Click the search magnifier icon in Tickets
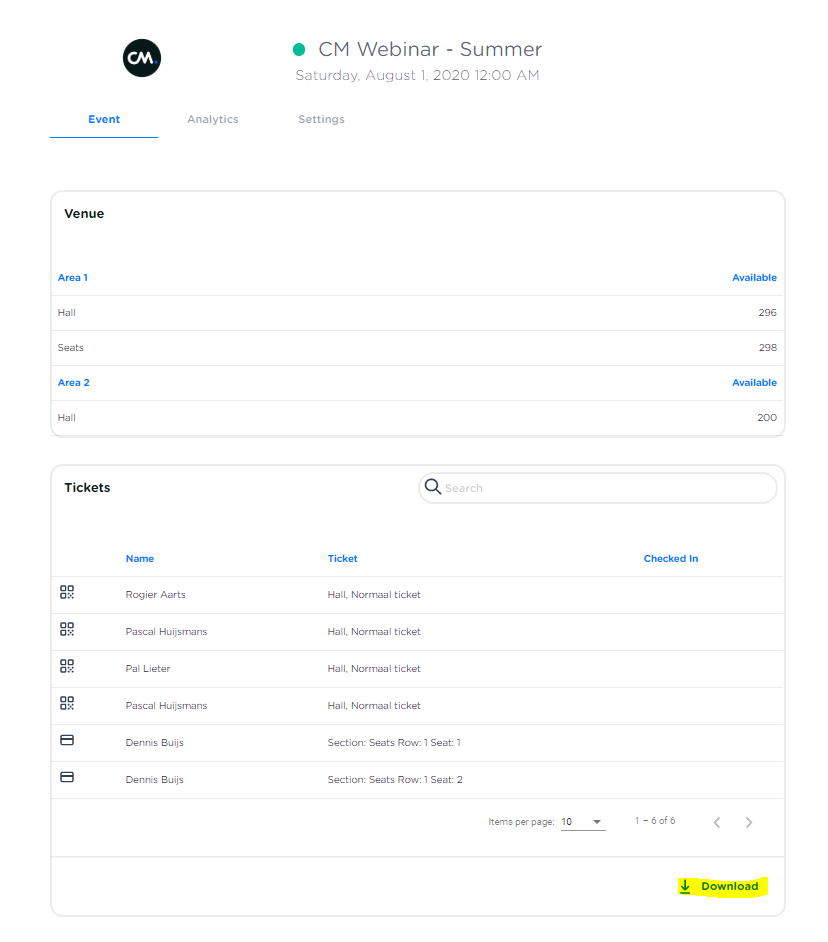The image size is (828, 942). (433, 487)
